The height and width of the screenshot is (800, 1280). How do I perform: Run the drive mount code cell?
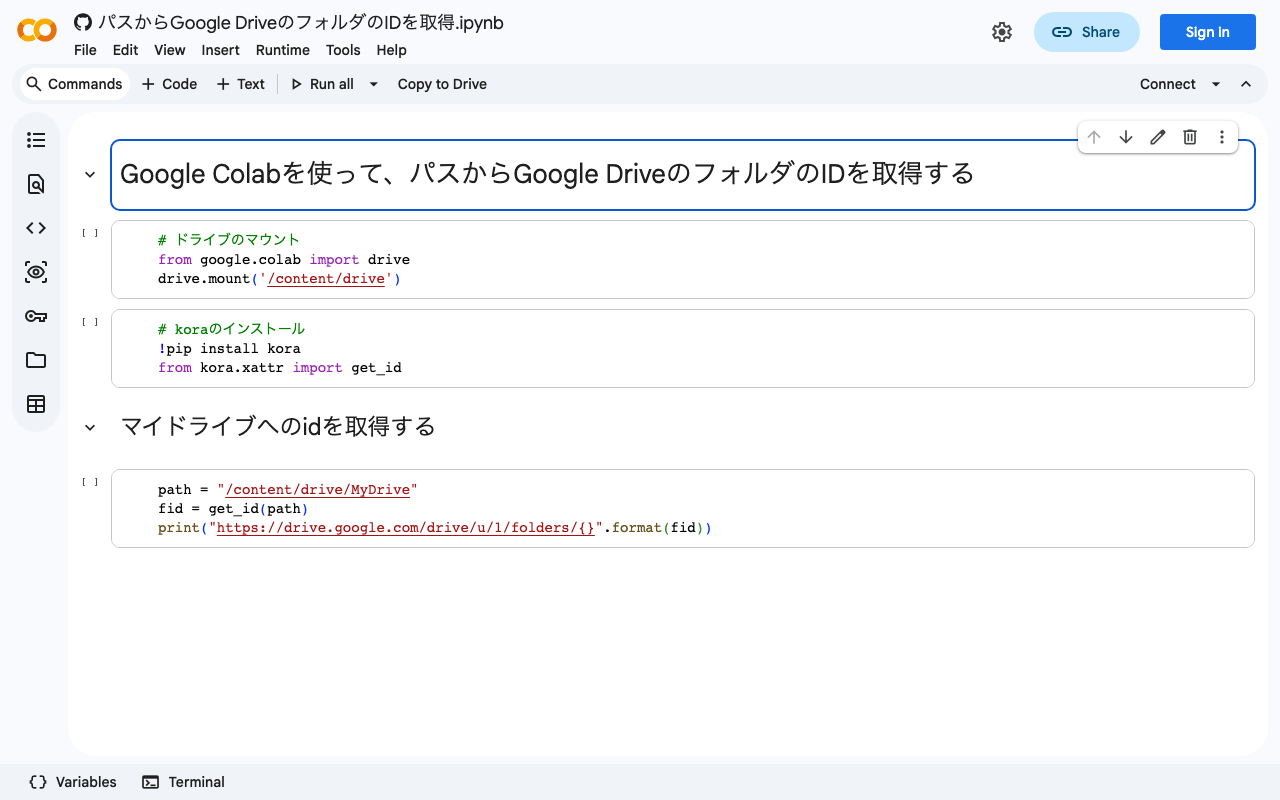point(90,233)
